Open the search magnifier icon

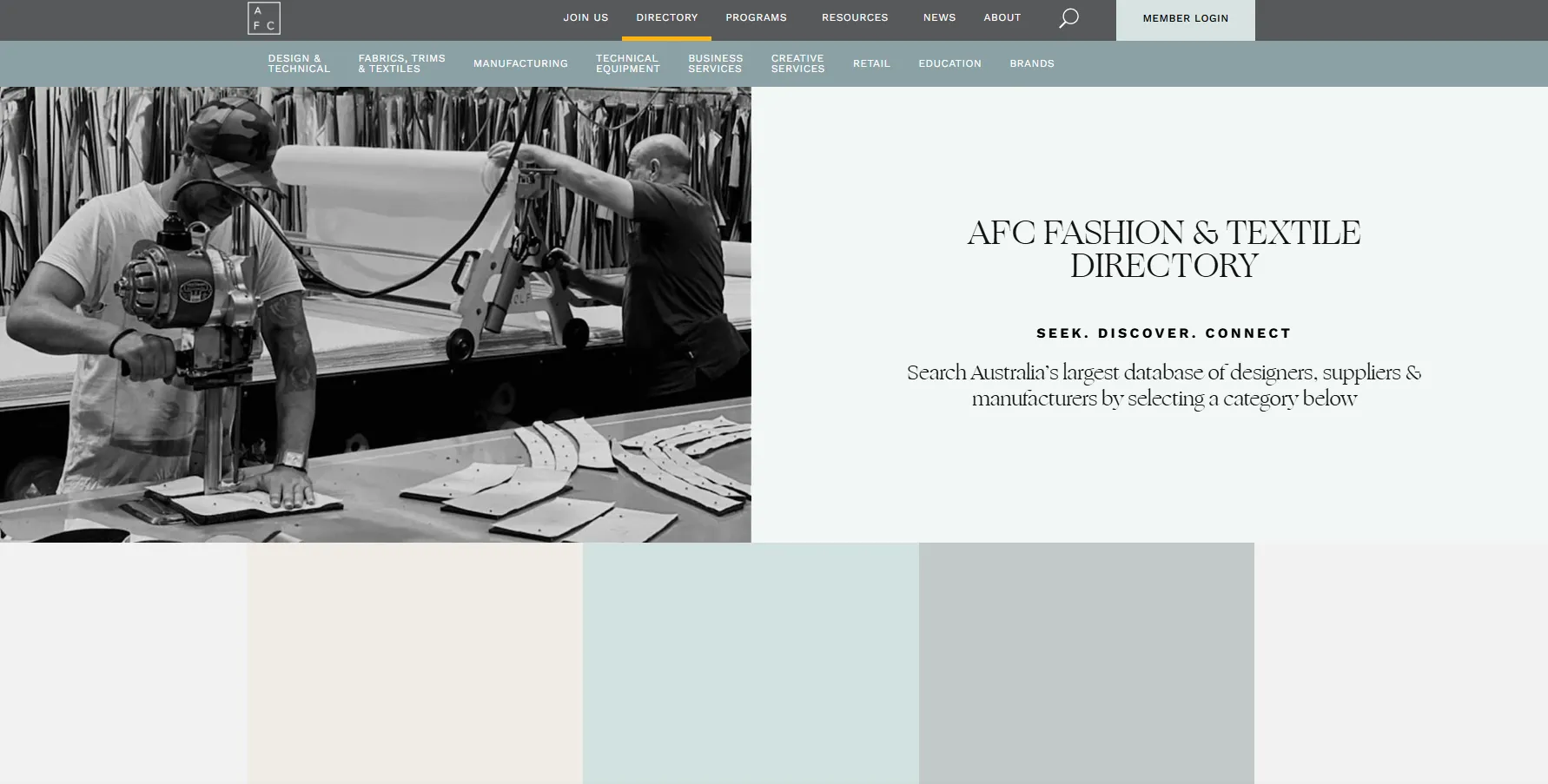coord(1068,18)
